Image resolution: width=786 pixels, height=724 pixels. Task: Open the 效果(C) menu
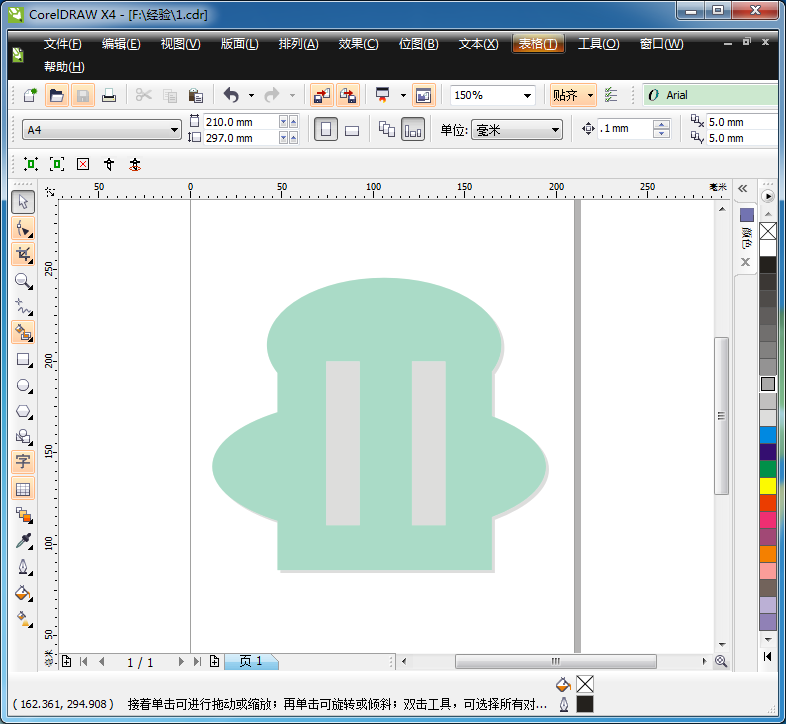(358, 44)
